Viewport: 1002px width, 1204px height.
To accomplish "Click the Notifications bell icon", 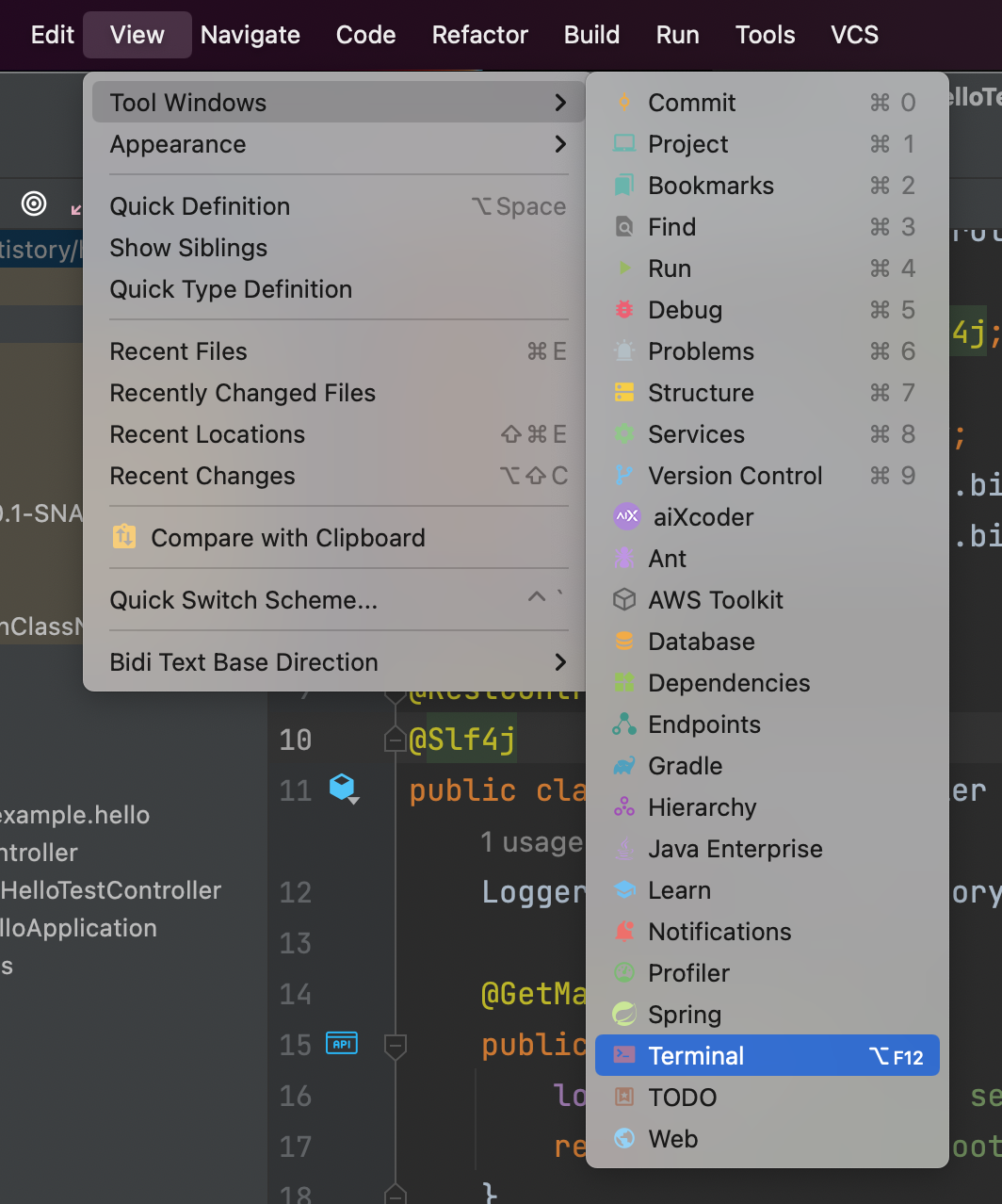I will tap(623, 931).
